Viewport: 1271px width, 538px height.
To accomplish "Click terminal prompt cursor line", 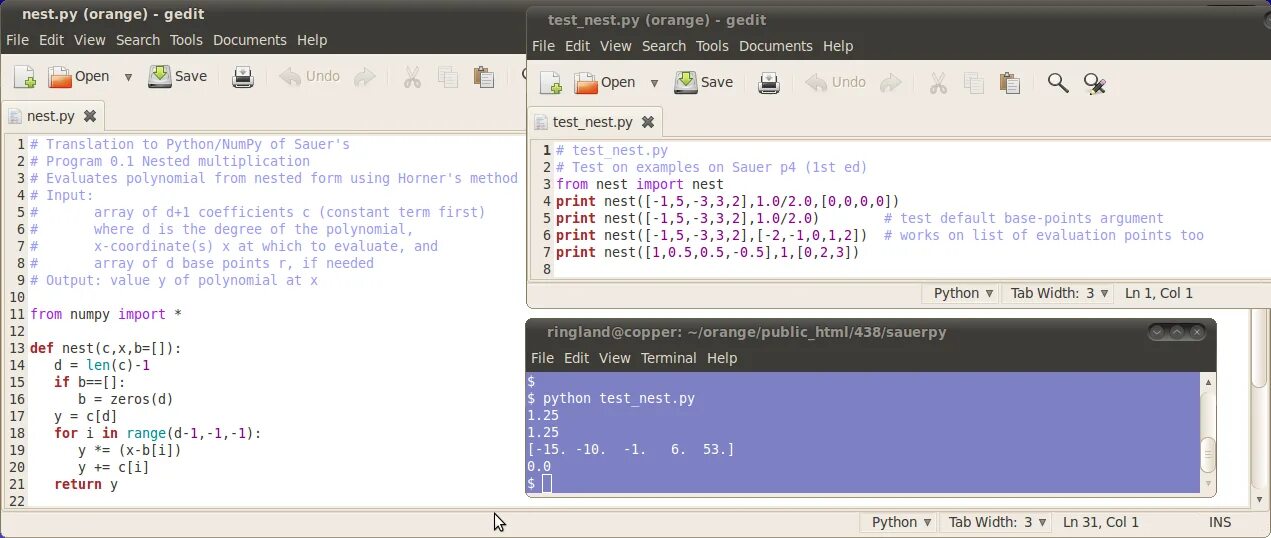I will 540,484.
